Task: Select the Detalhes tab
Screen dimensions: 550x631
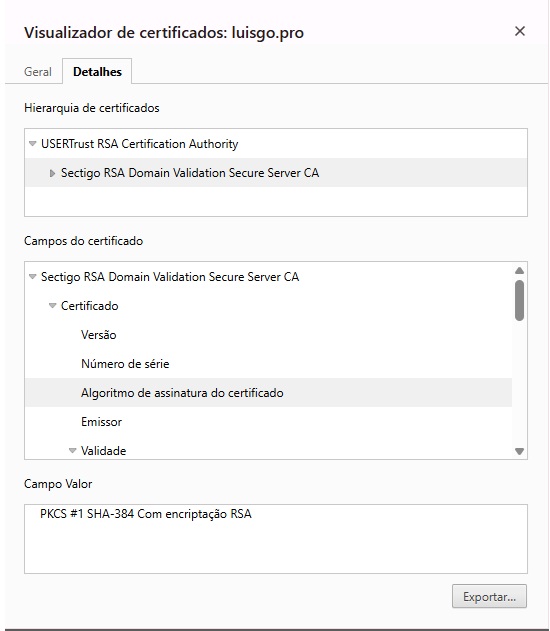Action: [x=97, y=72]
